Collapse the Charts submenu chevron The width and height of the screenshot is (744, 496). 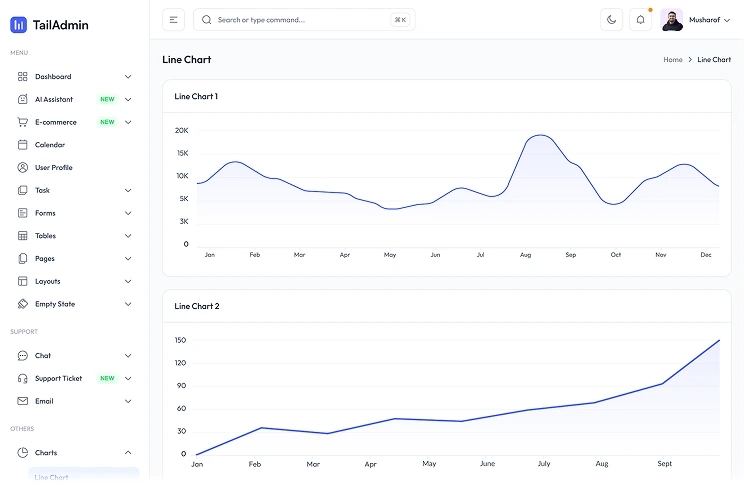click(x=128, y=453)
